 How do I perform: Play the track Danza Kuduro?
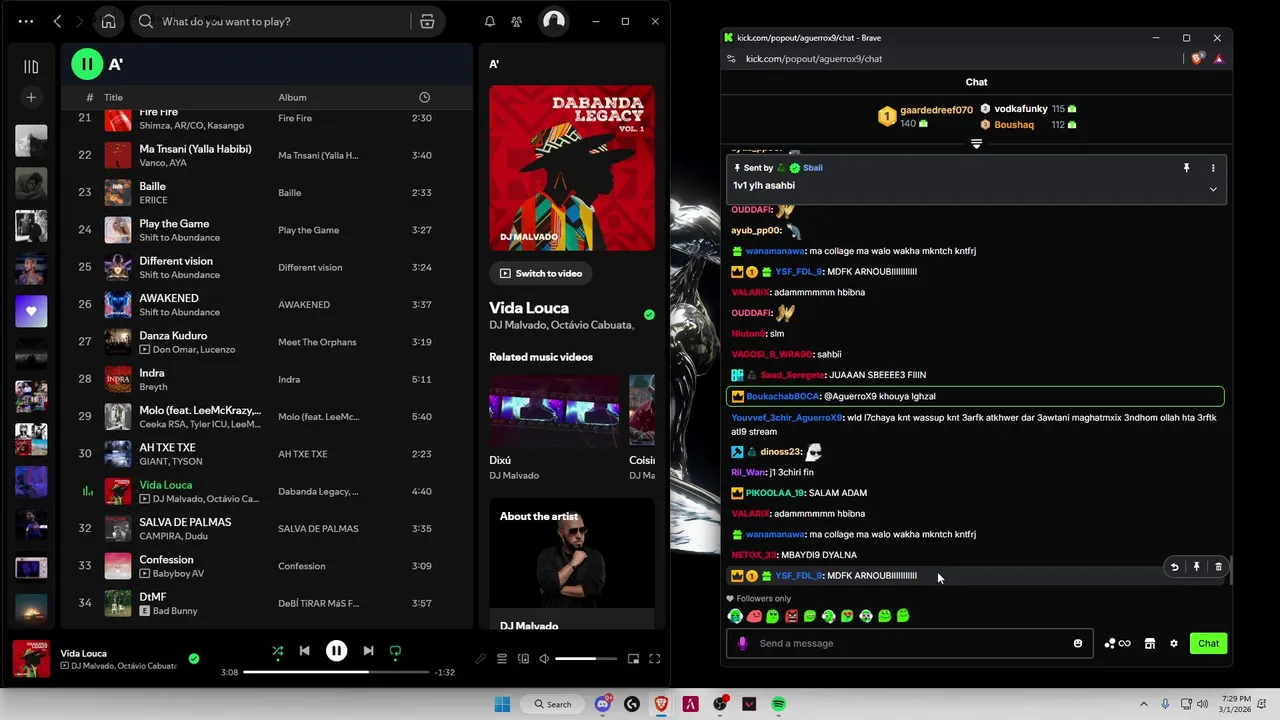[x=173, y=336]
